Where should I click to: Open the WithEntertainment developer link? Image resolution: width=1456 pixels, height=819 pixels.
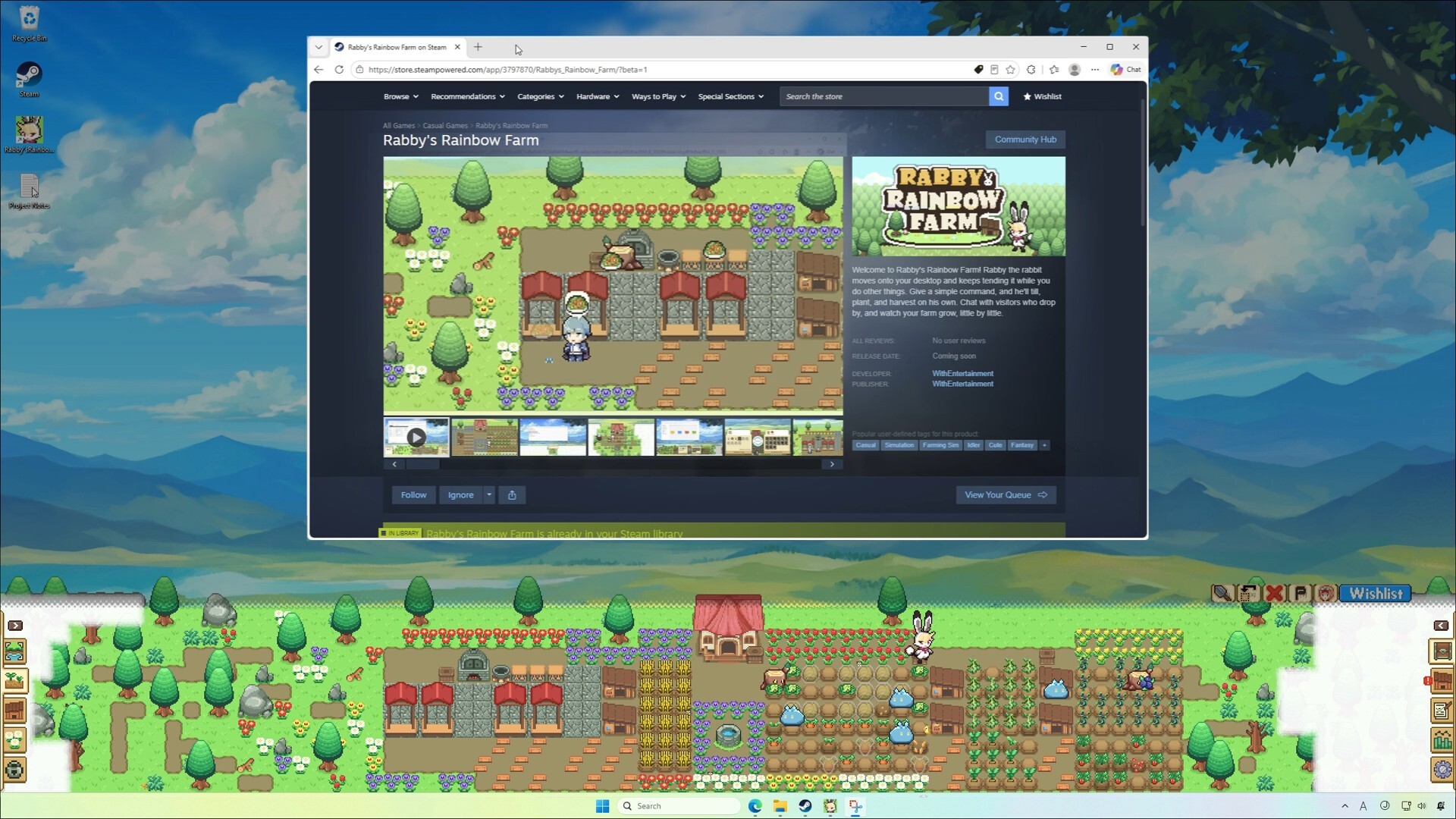pyautogui.click(x=962, y=373)
